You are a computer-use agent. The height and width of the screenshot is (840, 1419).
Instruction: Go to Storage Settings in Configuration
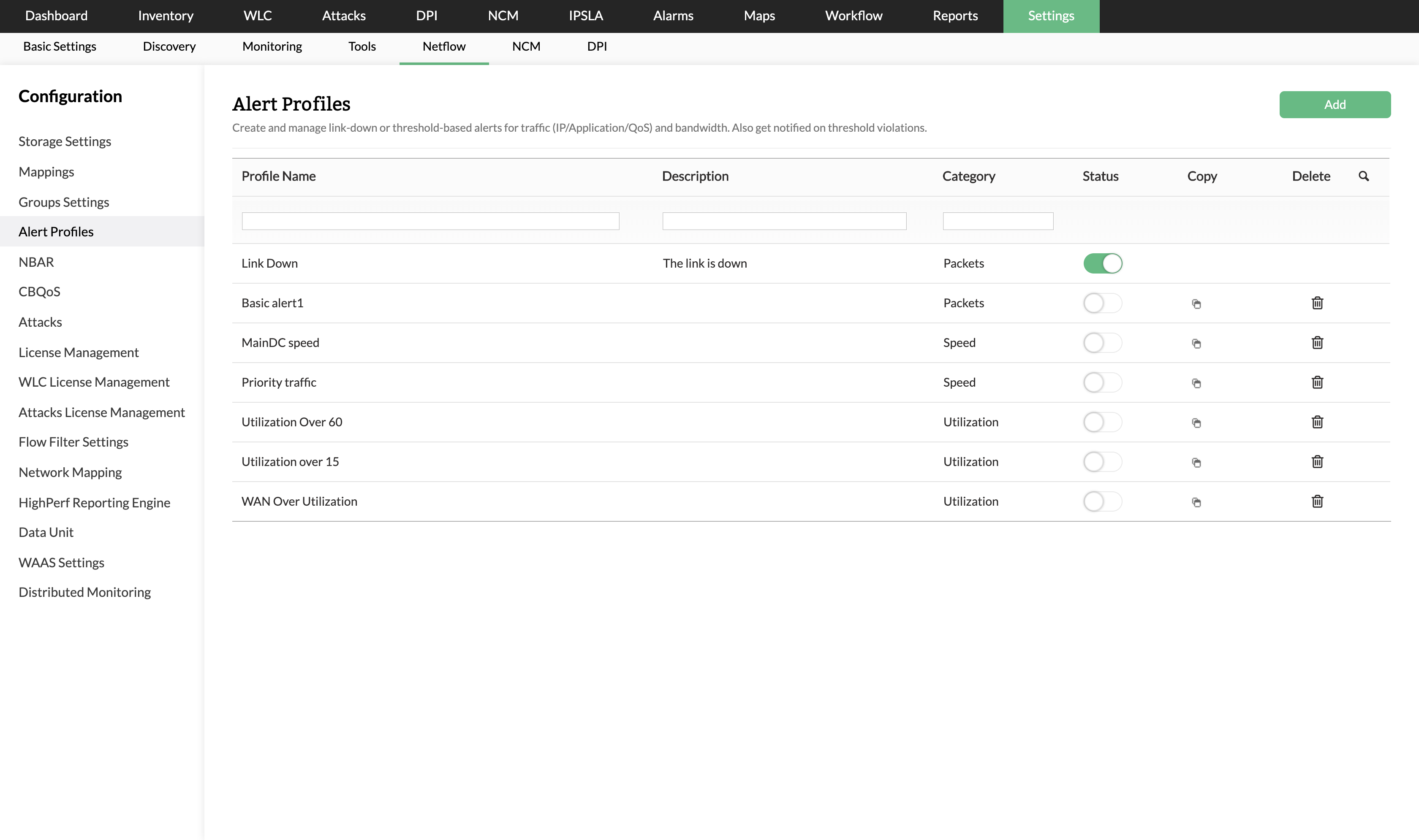pyautogui.click(x=65, y=141)
